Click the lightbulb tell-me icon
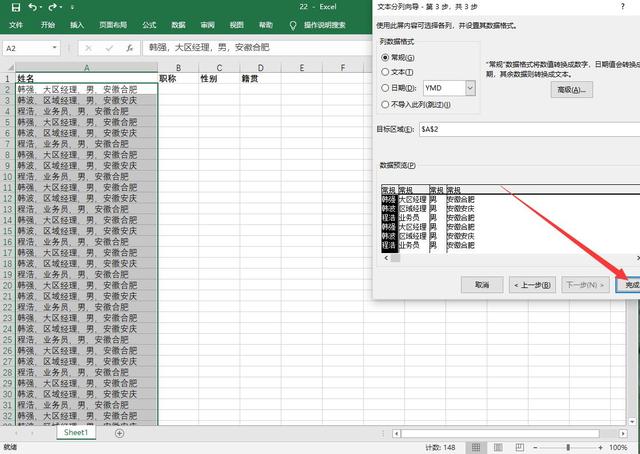Image resolution: width=640 pixels, height=454 pixels. click(x=293, y=25)
